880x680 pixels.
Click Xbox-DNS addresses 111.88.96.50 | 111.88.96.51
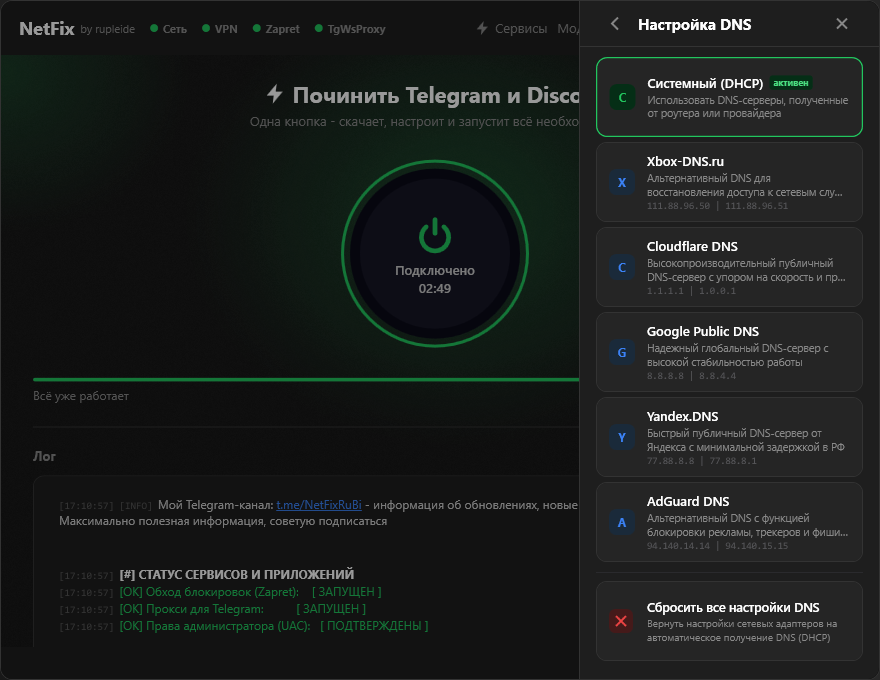717,206
